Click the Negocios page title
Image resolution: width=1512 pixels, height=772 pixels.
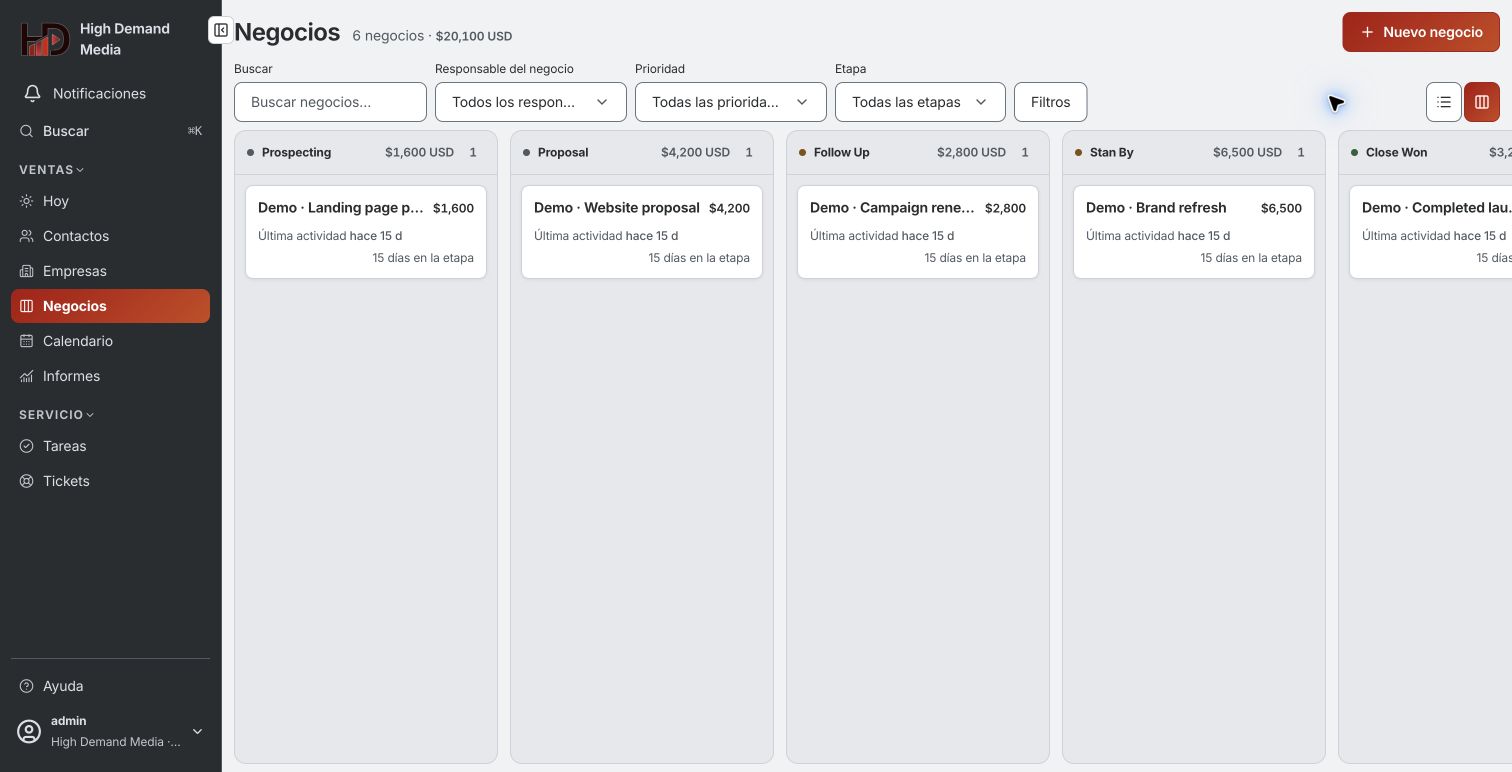coord(287,32)
